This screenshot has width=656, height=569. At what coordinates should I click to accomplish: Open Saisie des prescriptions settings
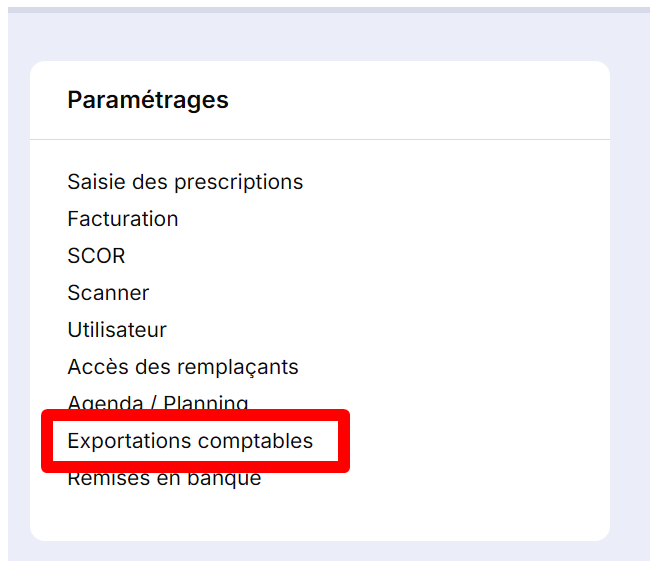[185, 182]
